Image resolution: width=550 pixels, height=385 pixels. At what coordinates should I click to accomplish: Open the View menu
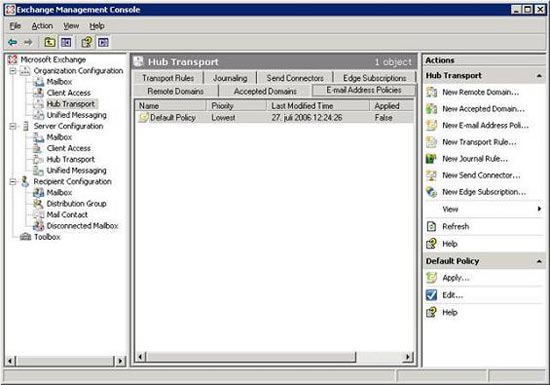[x=71, y=26]
